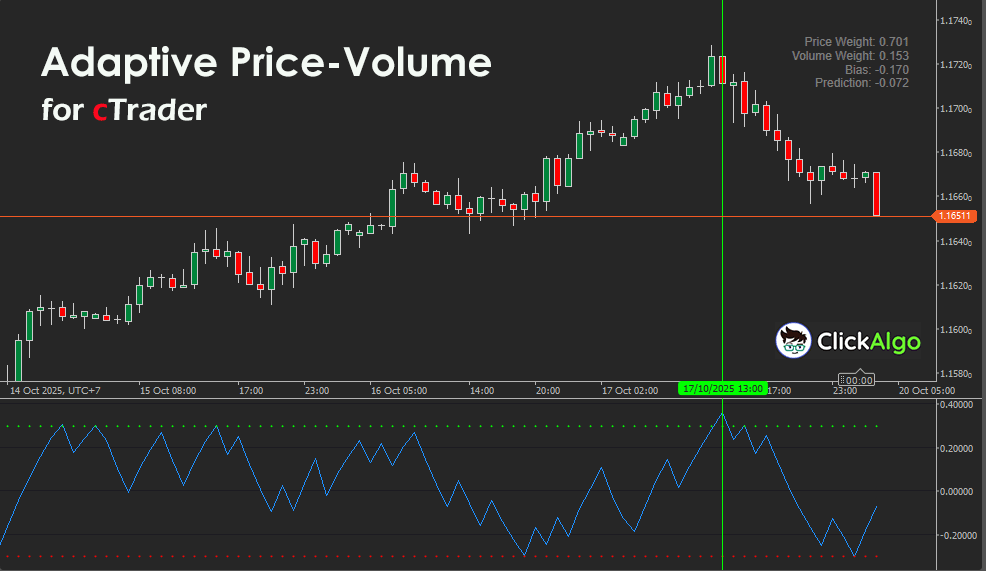Click the green 17/10/2025 13:00 time label
The image size is (986, 571).
click(723, 389)
